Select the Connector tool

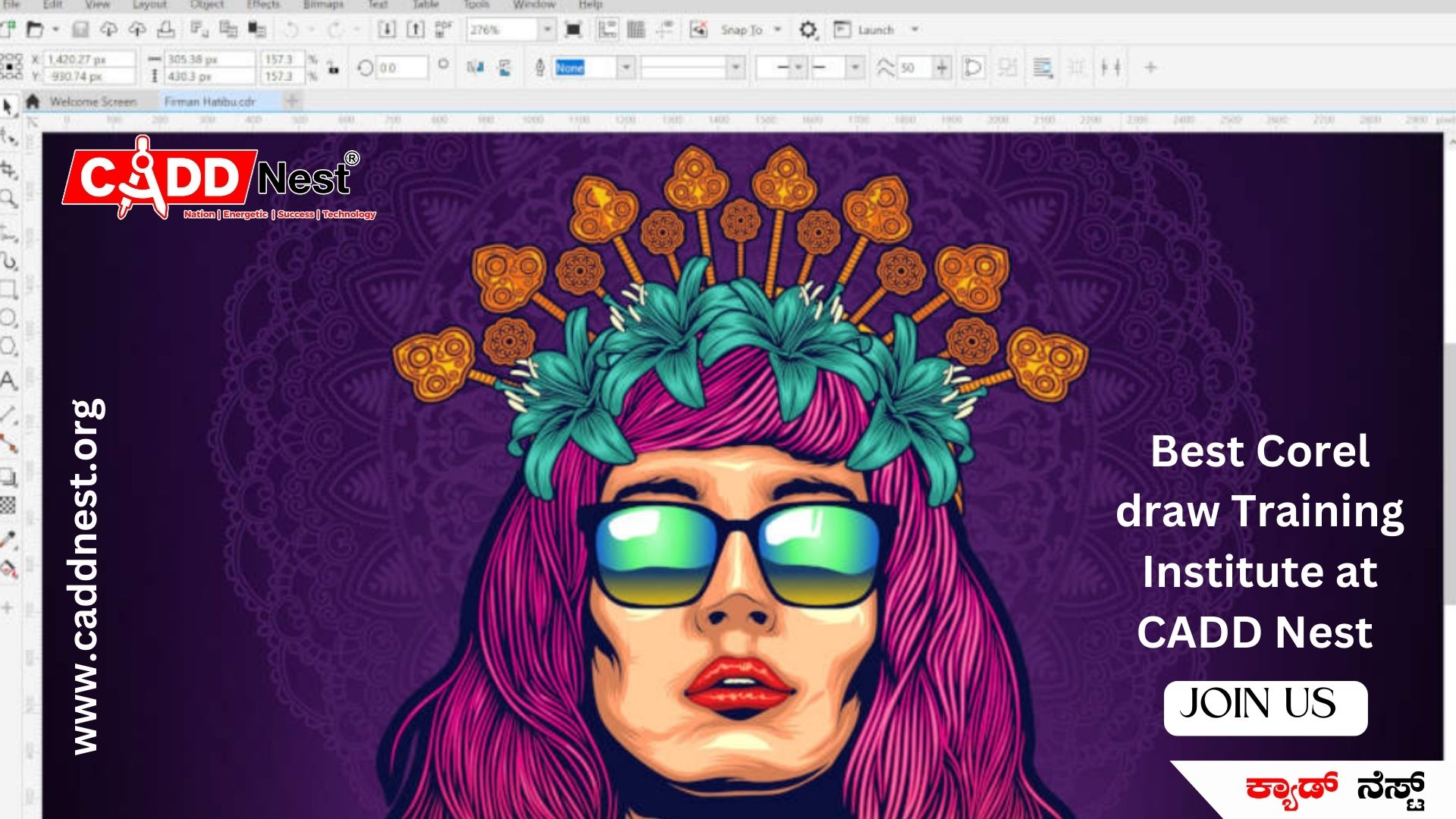8,443
